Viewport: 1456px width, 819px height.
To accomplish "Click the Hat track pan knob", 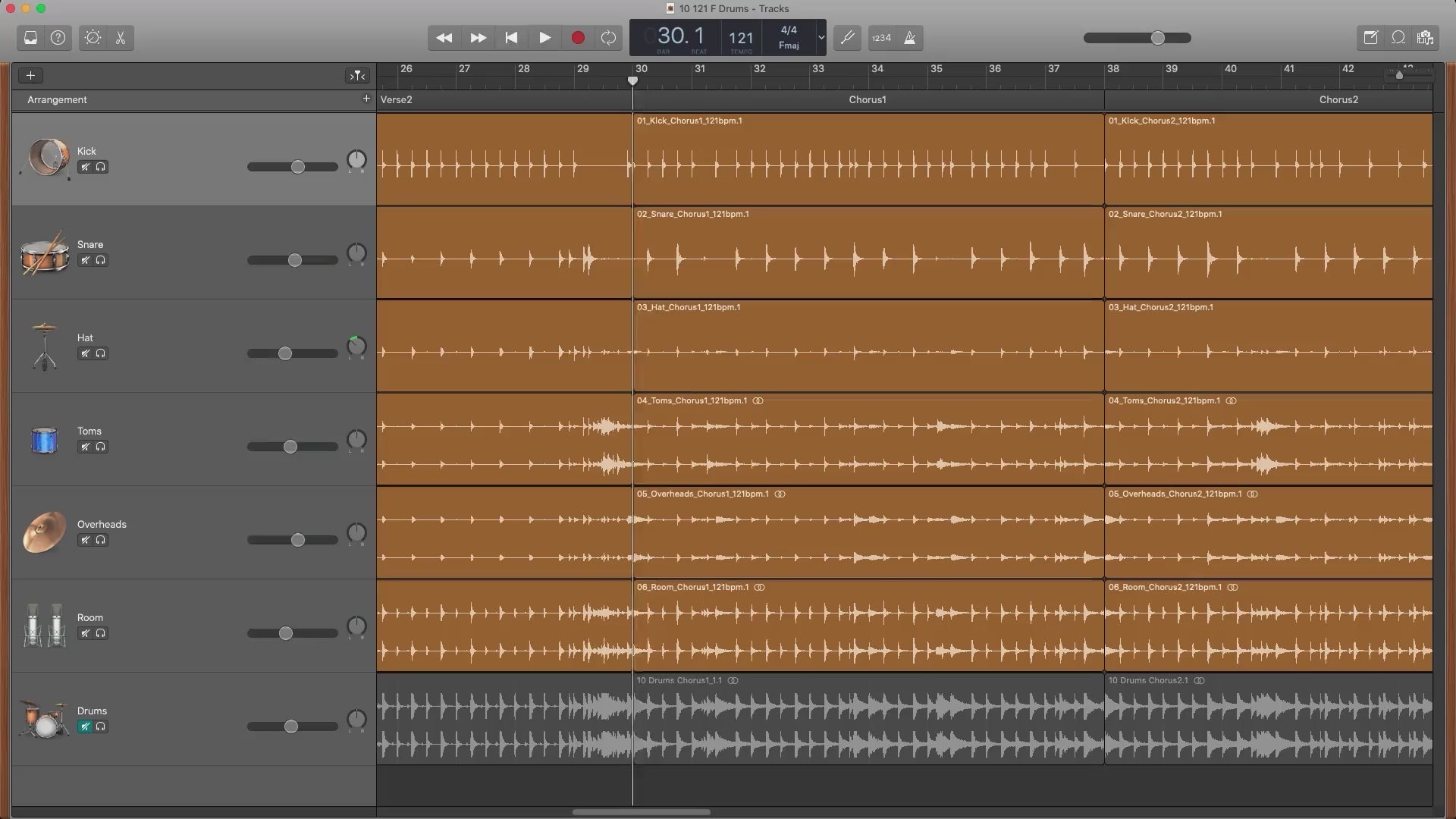I will coord(356,347).
